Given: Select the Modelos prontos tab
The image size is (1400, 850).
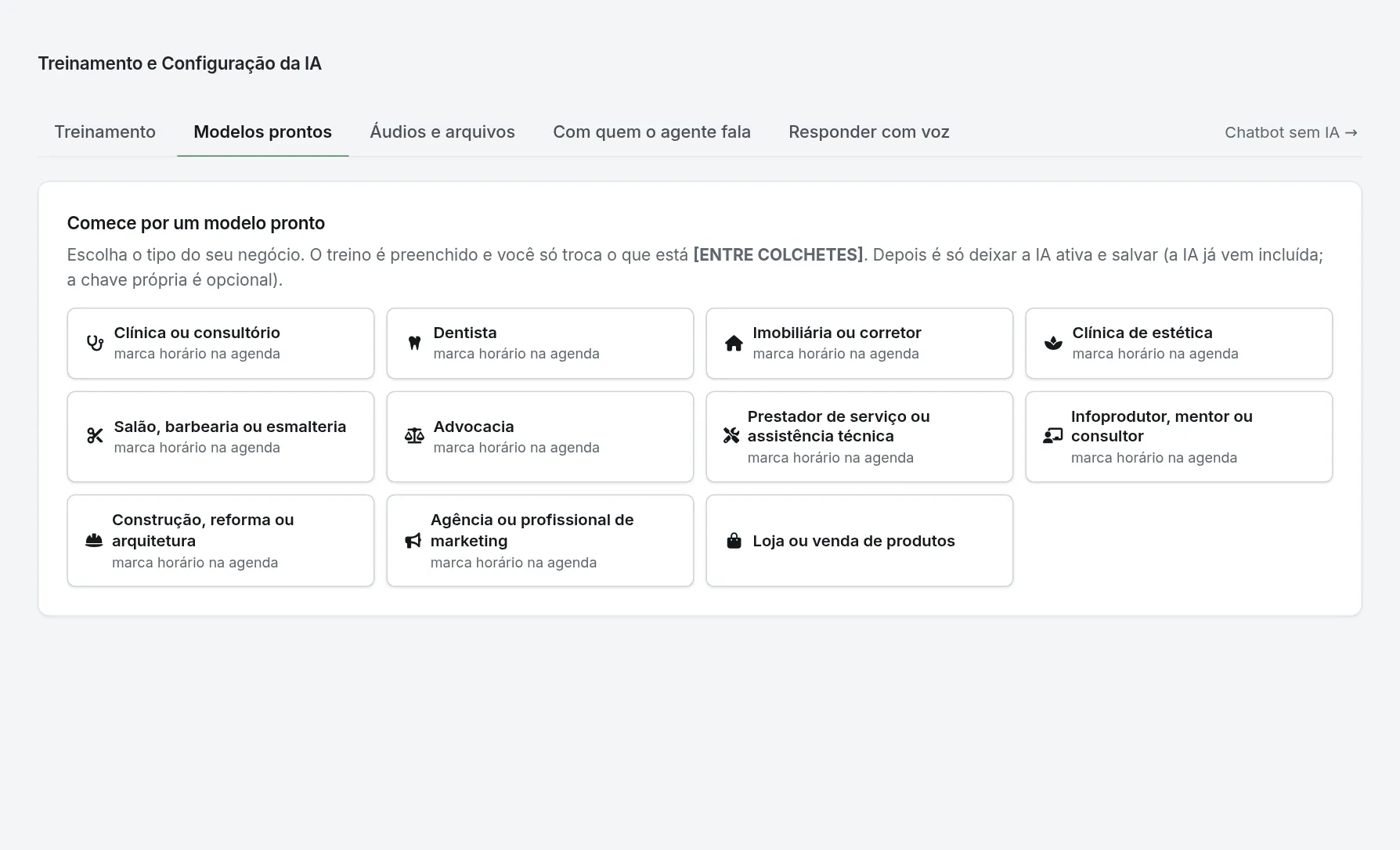Looking at the screenshot, I should coord(263,131).
